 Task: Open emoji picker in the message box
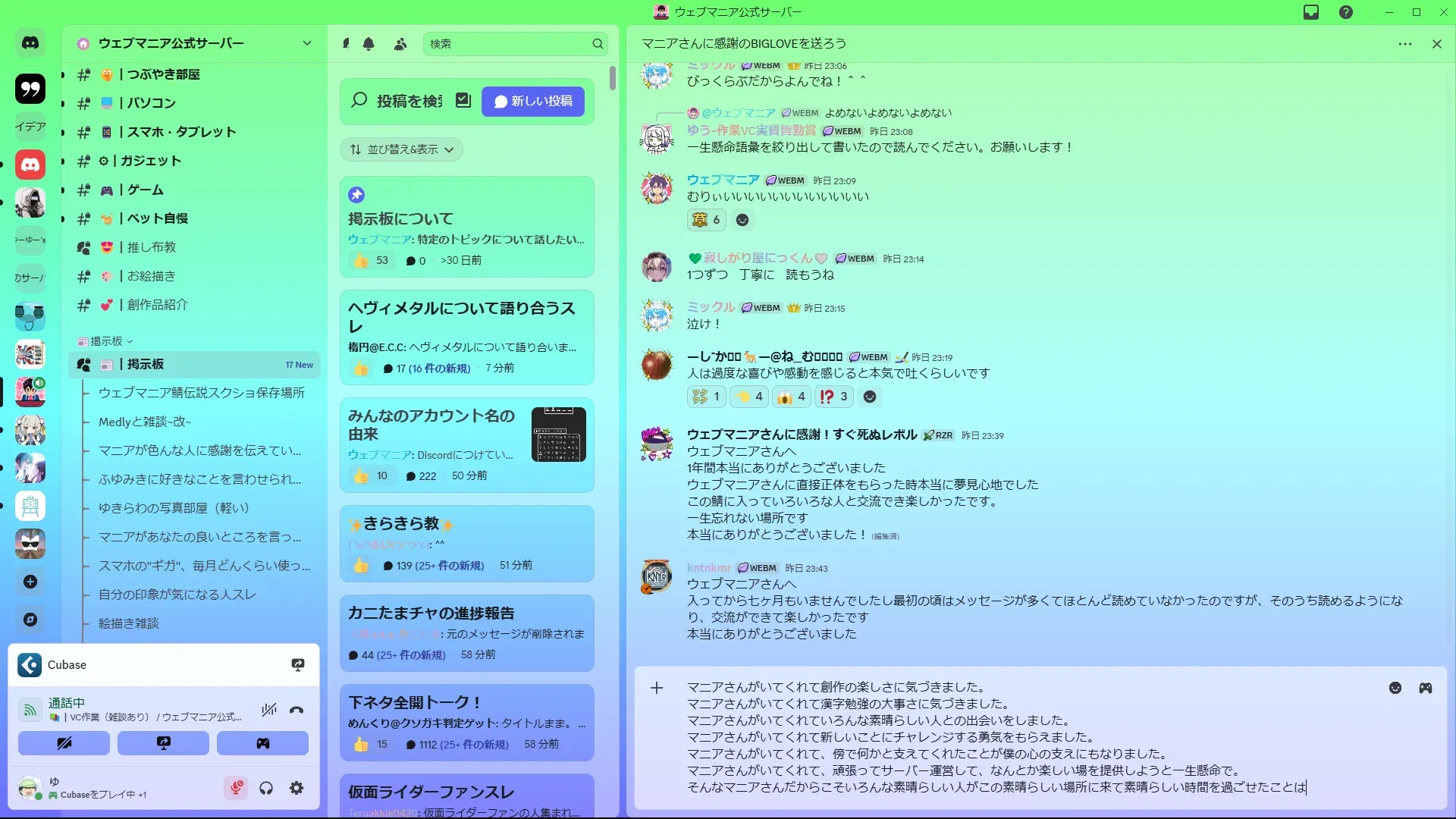coord(1395,688)
